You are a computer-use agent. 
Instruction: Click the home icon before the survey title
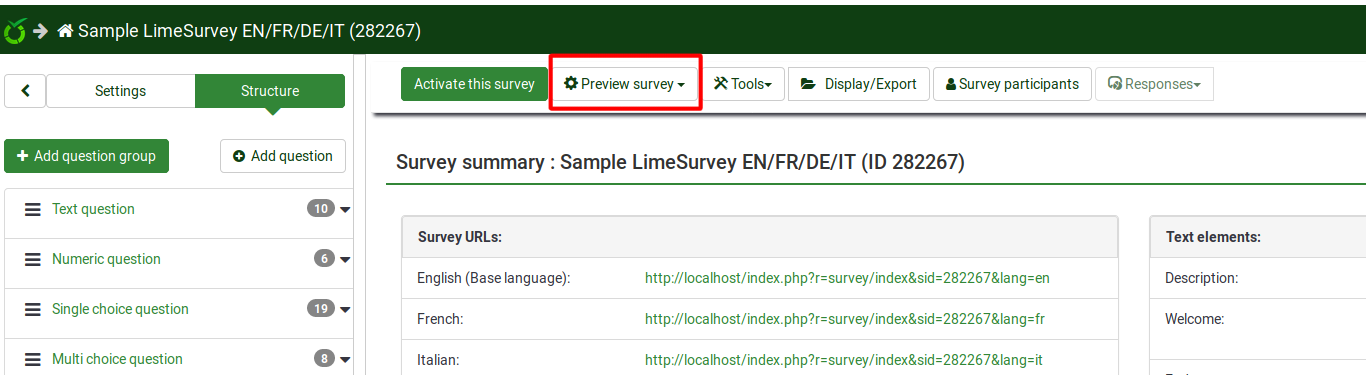tap(65, 31)
